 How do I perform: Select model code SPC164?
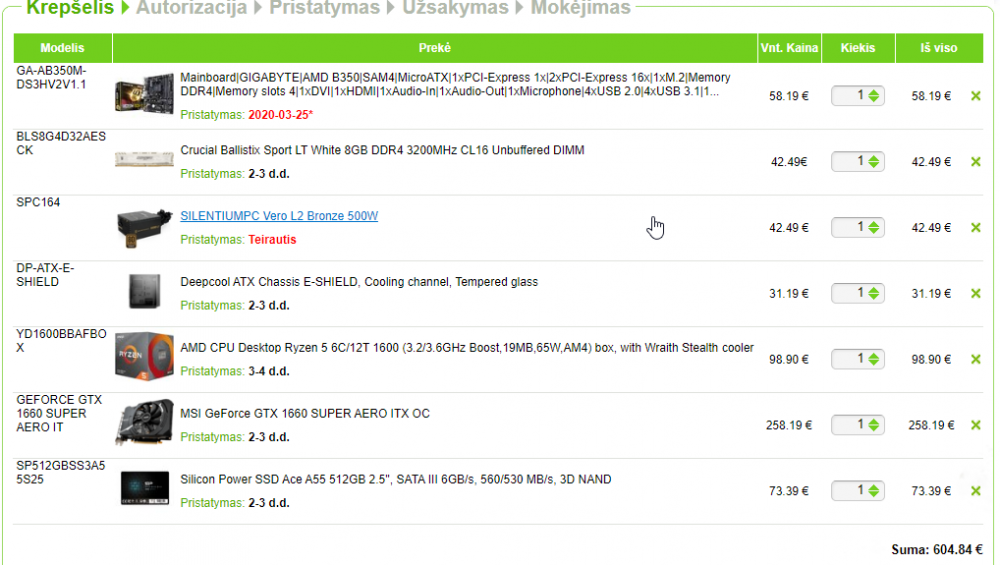coord(38,203)
